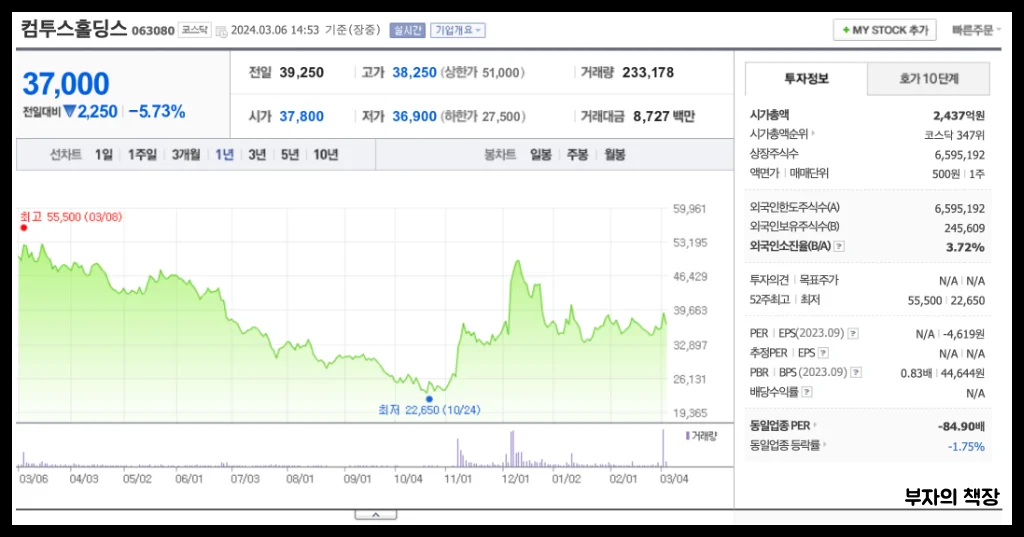This screenshot has height=537, width=1024.
Task: Click the 외국인소진율 value 3.72%
Action: 965,248
